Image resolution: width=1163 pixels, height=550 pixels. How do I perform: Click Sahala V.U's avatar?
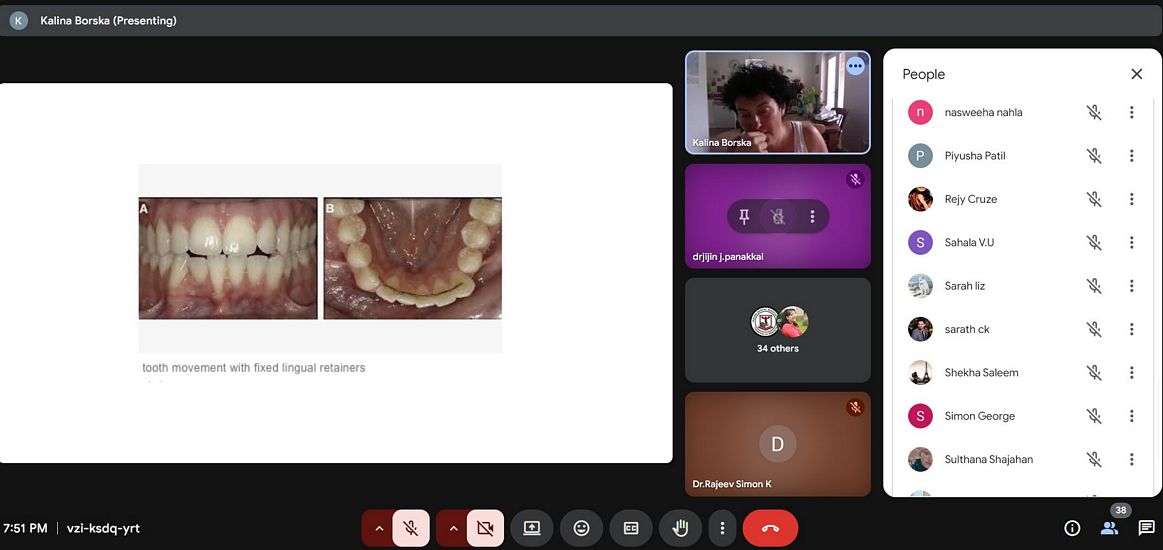[920, 242]
